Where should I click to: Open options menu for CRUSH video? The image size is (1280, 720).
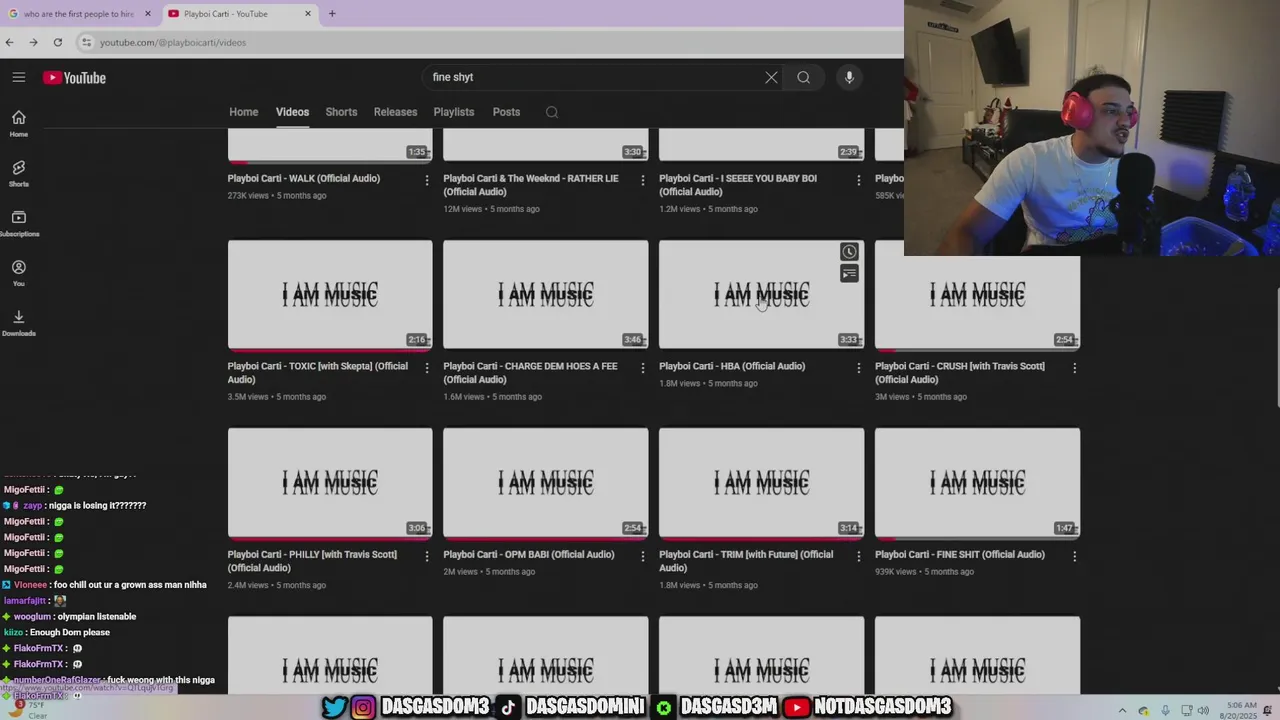(x=1074, y=368)
